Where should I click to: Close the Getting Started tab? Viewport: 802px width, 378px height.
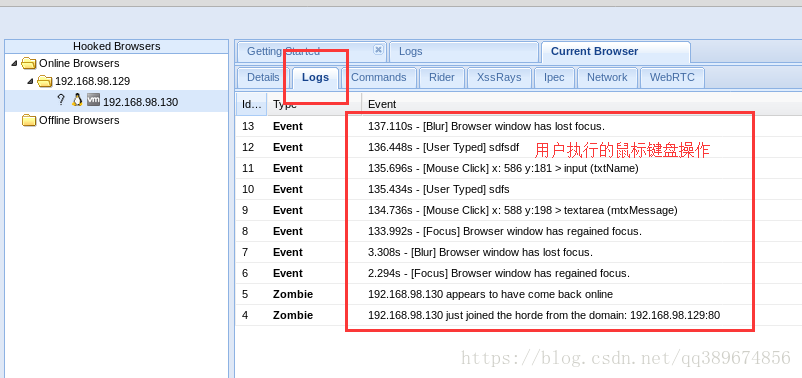[378, 50]
